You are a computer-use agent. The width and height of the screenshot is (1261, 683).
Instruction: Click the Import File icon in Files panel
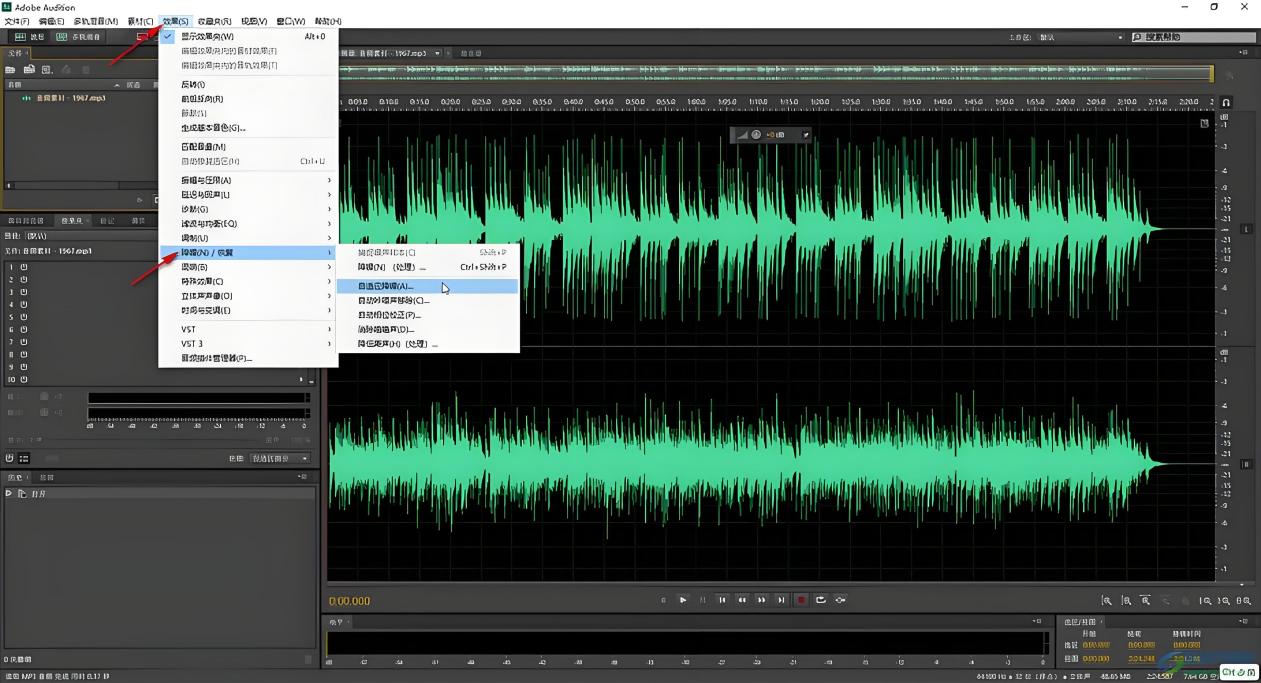click(x=29, y=69)
